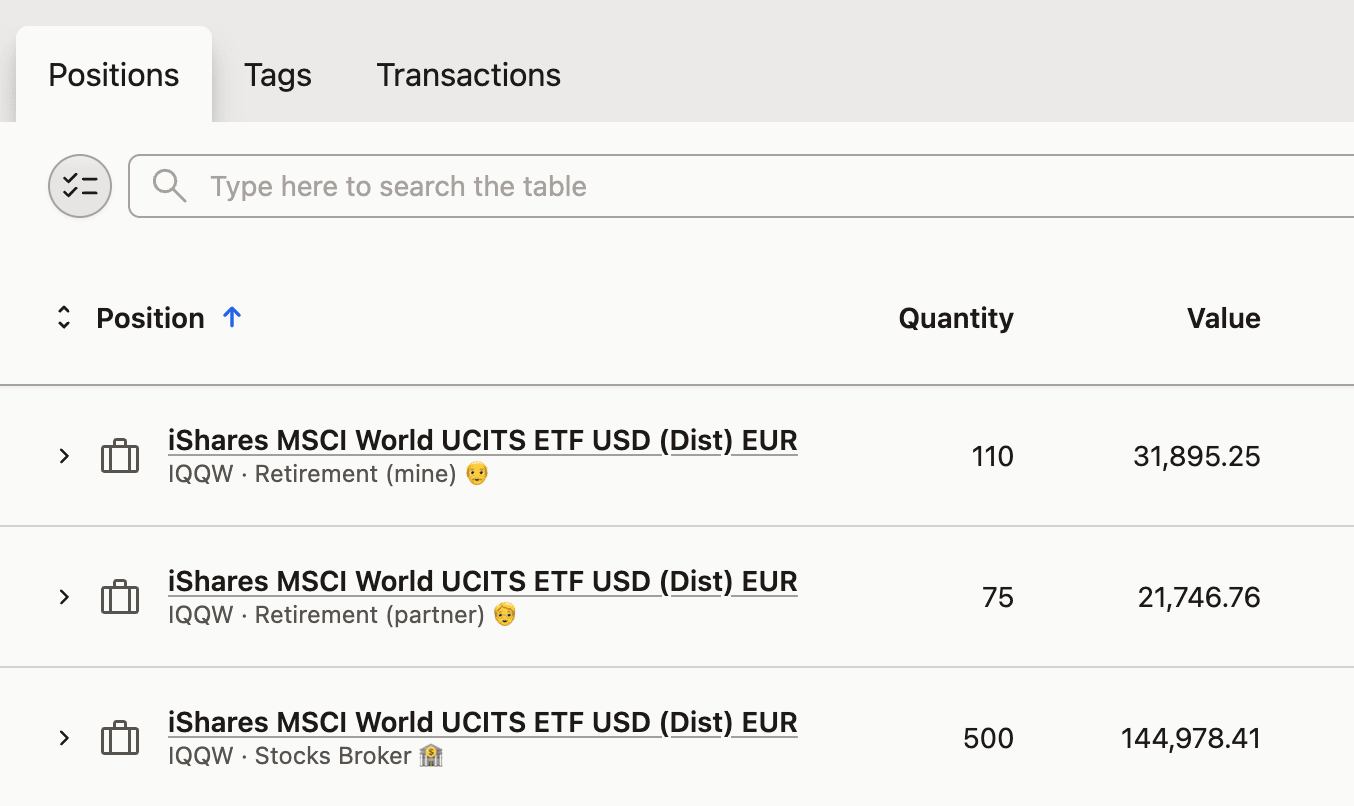Viewport: 1354px width, 806px height.
Task: Click briefcase icon of Retirement (partner) position
Action: [x=120, y=598]
